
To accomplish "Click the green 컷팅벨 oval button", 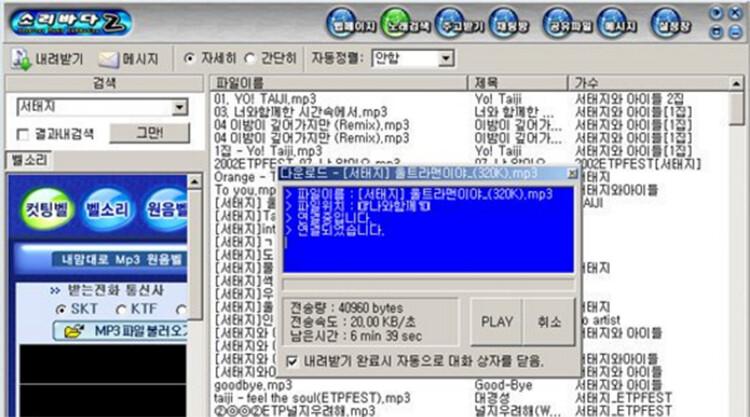I will 47,209.
